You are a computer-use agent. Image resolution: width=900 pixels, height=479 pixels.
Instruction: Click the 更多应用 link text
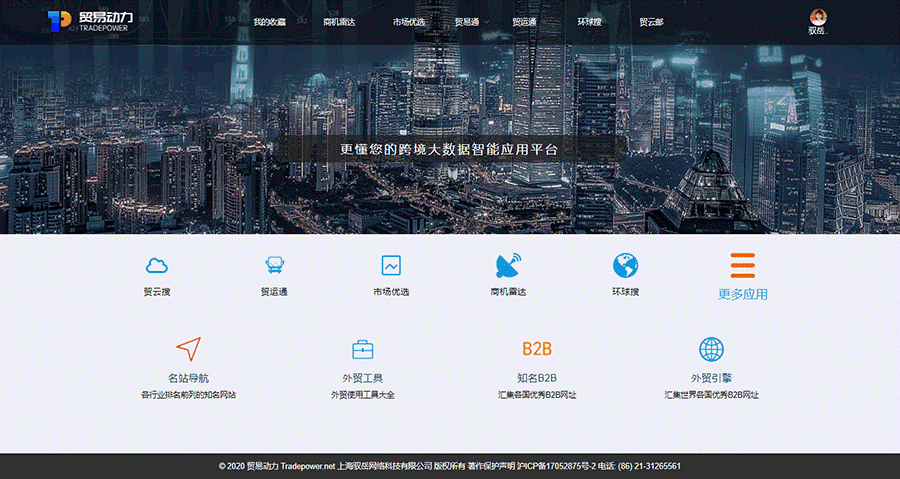(743, 294)
